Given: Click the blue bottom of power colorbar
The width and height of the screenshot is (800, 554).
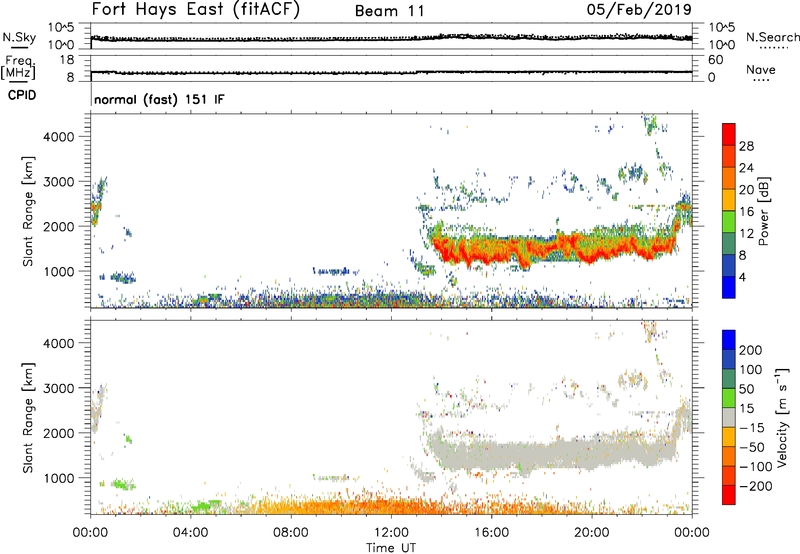Looking at the screenshot, I should [729, 287].
